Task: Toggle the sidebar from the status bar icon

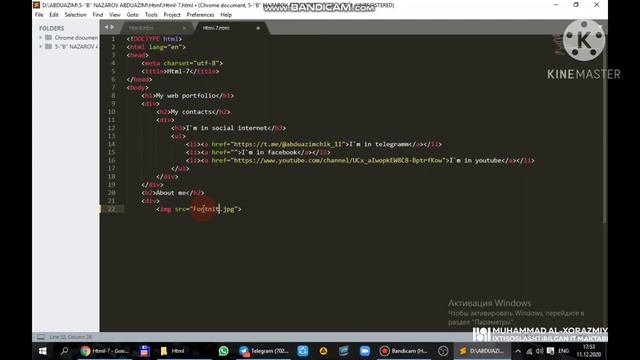Action: 41,337
